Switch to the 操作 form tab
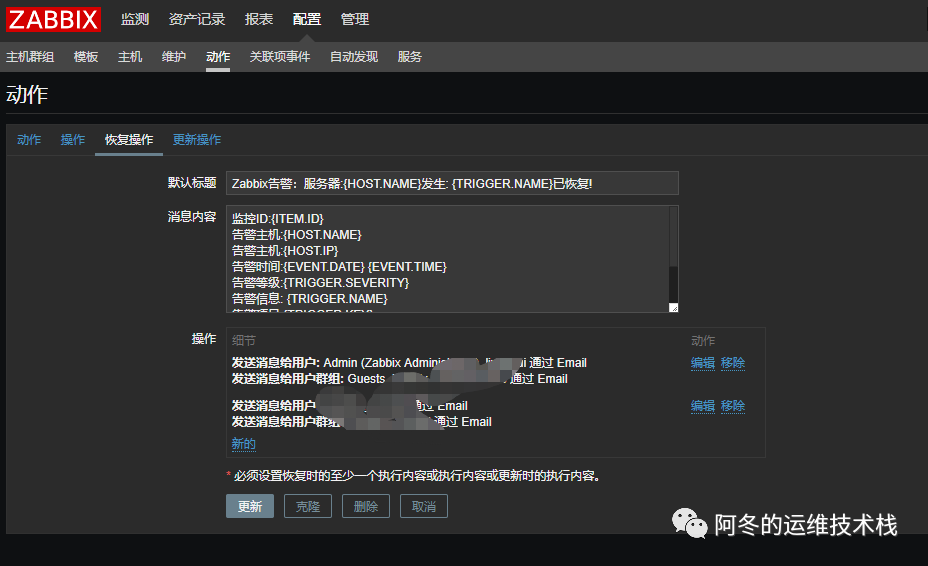 pos(73,140)
